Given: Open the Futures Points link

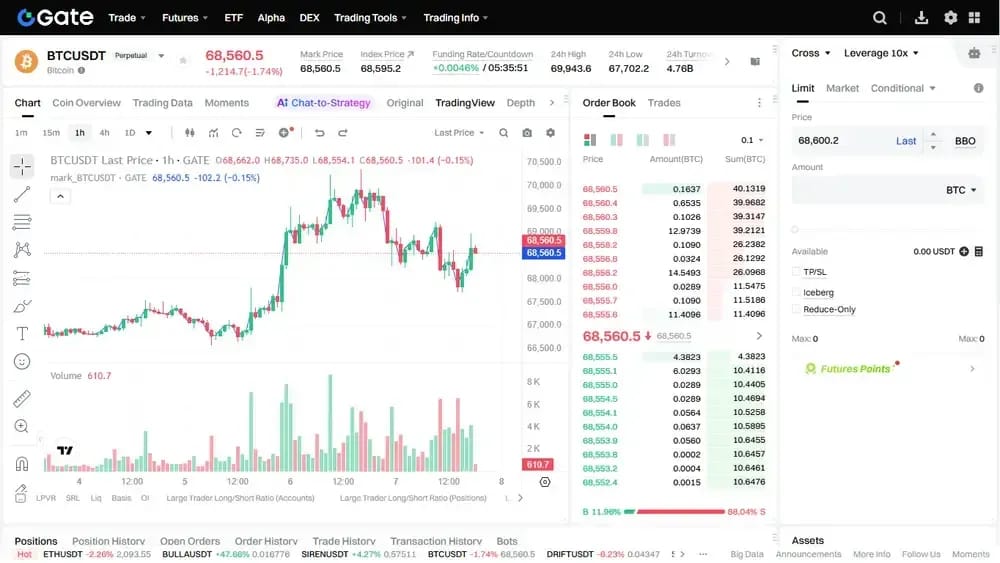Looking at the screenshot, I should [x=855, y=369].
